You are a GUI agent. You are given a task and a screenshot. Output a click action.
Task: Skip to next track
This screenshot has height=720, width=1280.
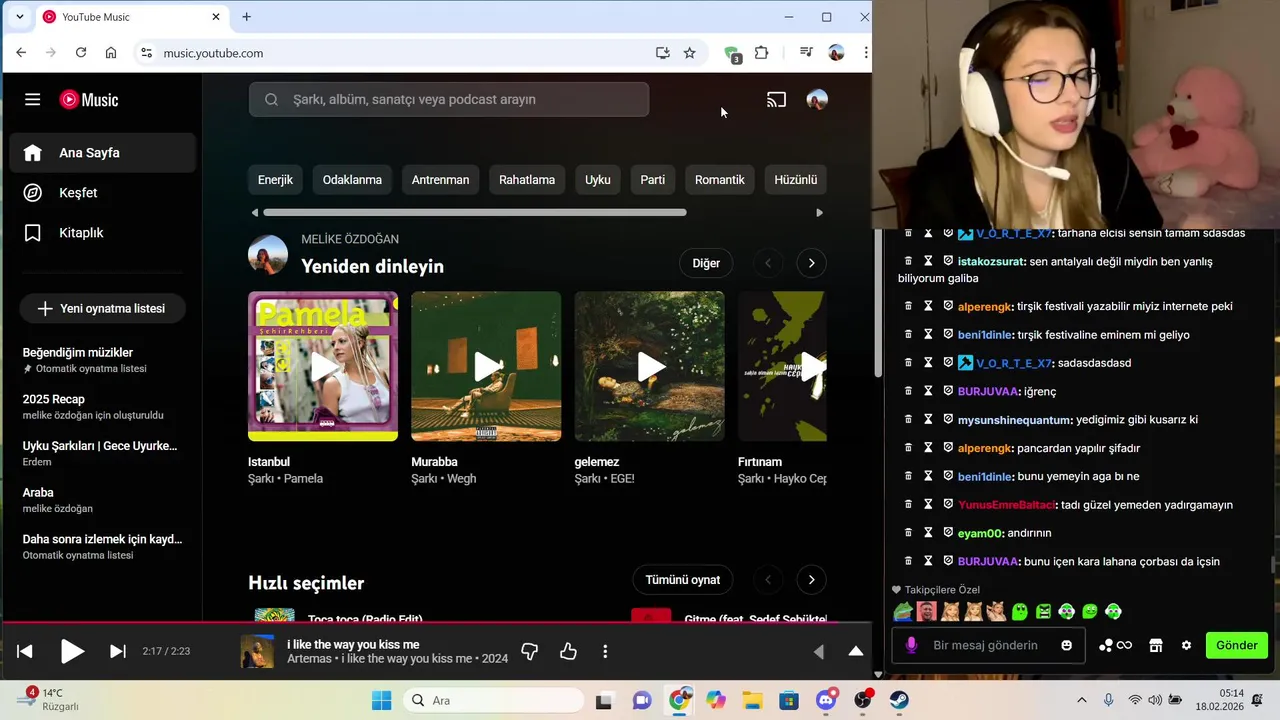tap(118, 651)
